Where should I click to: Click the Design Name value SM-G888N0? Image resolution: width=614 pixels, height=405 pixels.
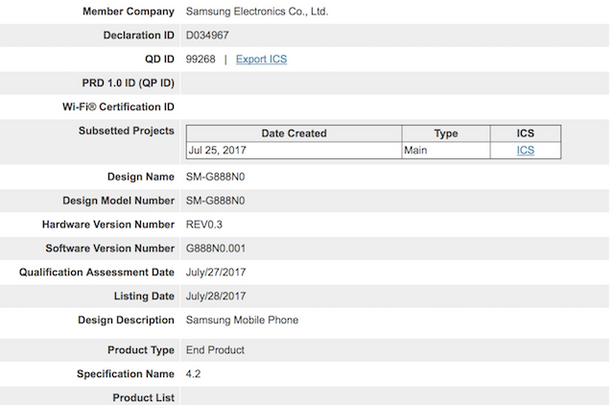(216, 177)
